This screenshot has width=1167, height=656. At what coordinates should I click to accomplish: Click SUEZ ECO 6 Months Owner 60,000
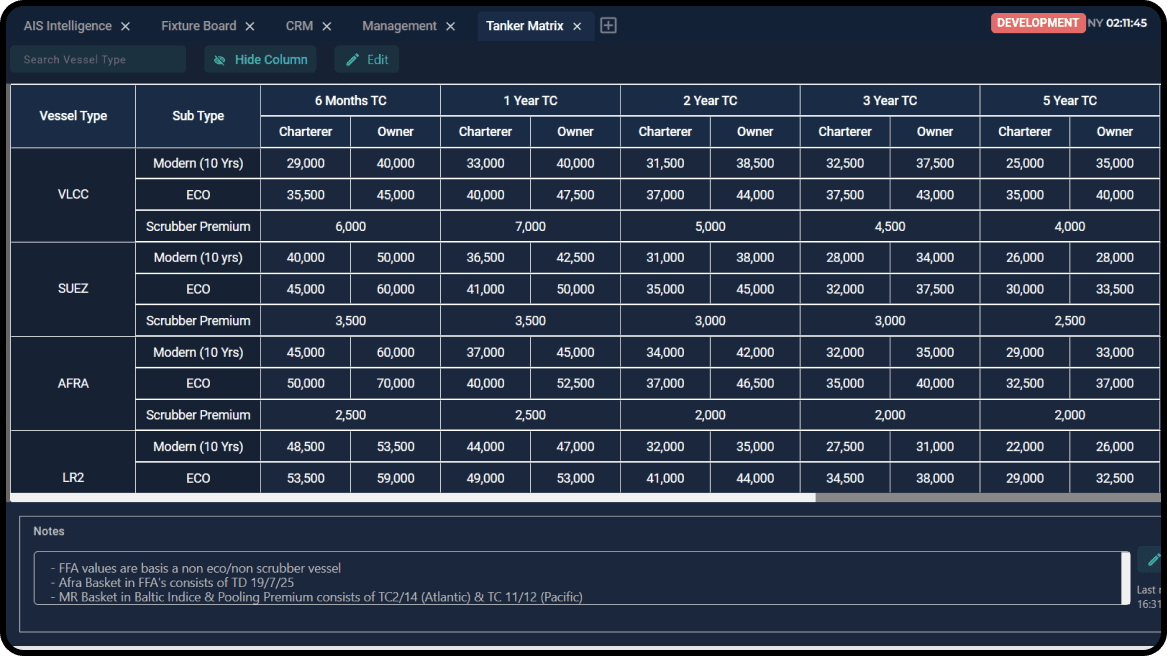pyautogui.click(x=395, y=289)
